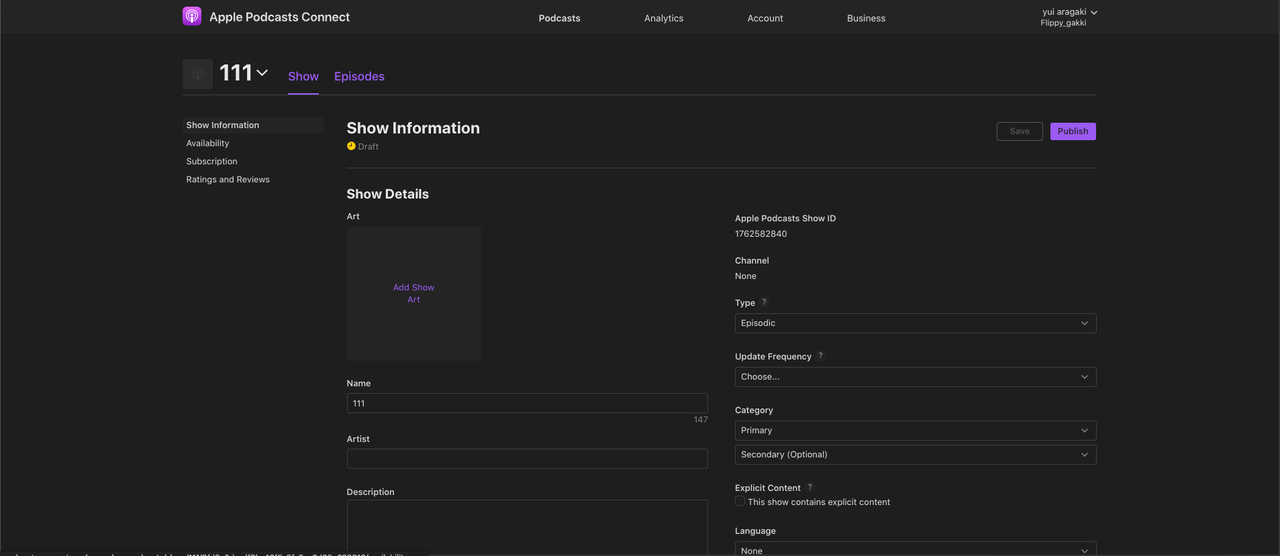This screenshot has width=1280, height=556.
Task: Open the show switcher chevron next to 111
Action: [x=262, y=73]
